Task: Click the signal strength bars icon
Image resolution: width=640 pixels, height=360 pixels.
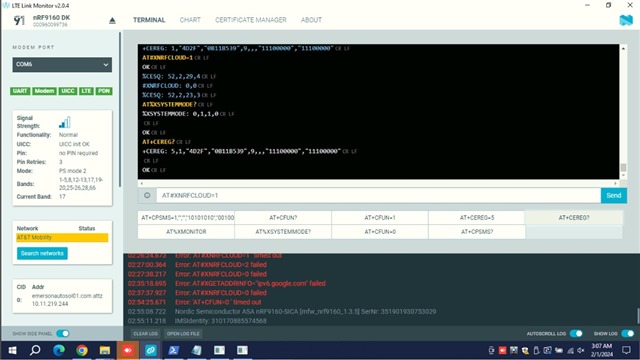Action: (65, 122)
